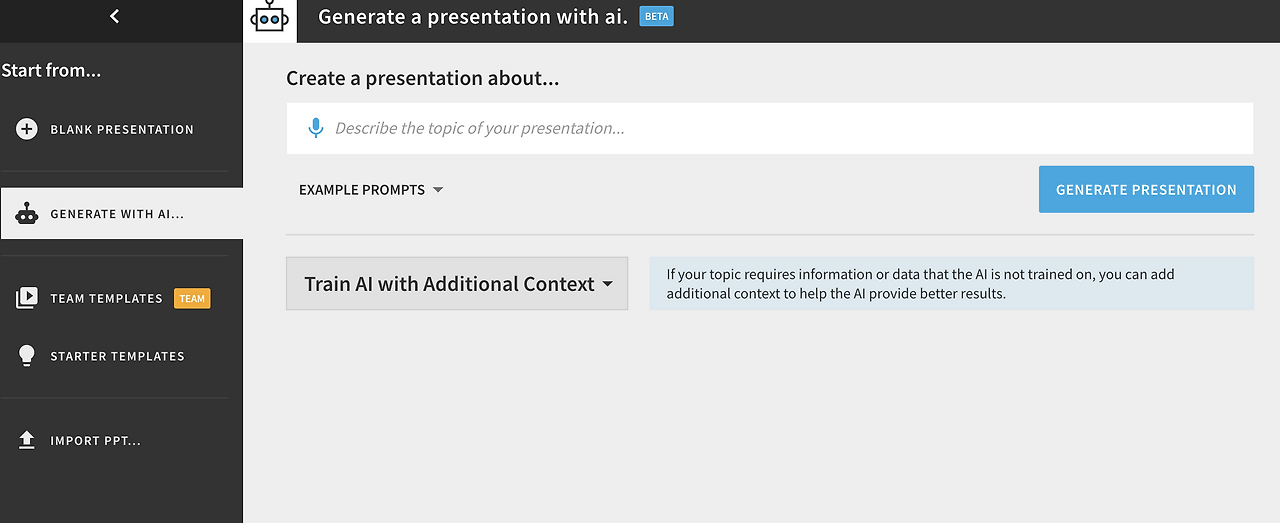Click the robot logo in header
This screenshot has height=523, width=1280.
(269, 17)
